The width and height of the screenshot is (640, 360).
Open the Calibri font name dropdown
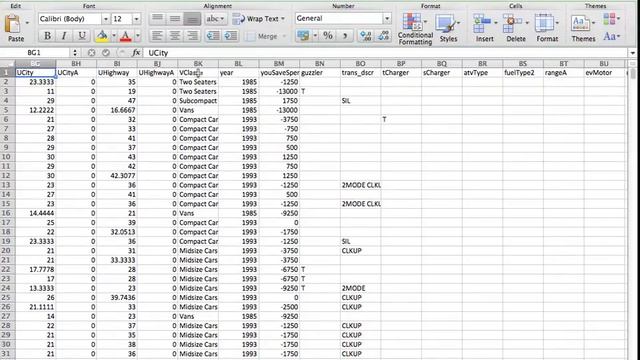[105, 19]
